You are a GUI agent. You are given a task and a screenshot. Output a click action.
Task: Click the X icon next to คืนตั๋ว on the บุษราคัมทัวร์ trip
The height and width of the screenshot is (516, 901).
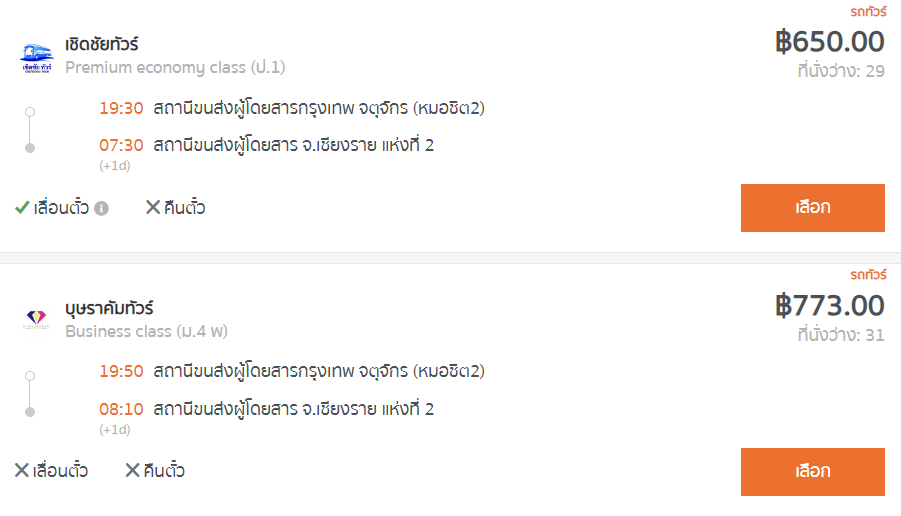tap(132, 470)
